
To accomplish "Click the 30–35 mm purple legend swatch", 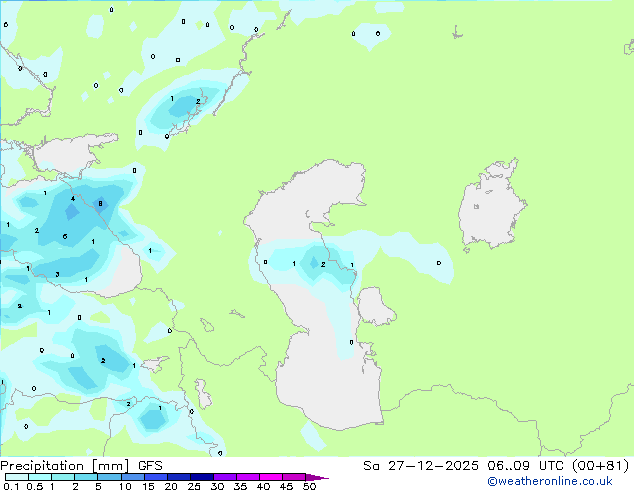I will (x=225, y=477).
